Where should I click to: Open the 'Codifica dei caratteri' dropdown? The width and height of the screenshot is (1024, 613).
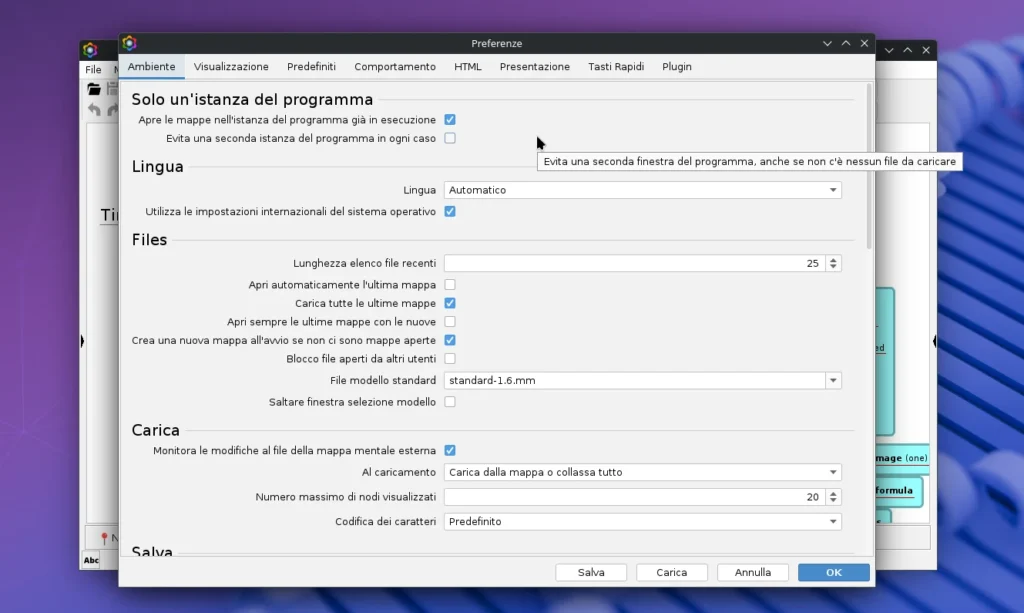click(642, 521)
